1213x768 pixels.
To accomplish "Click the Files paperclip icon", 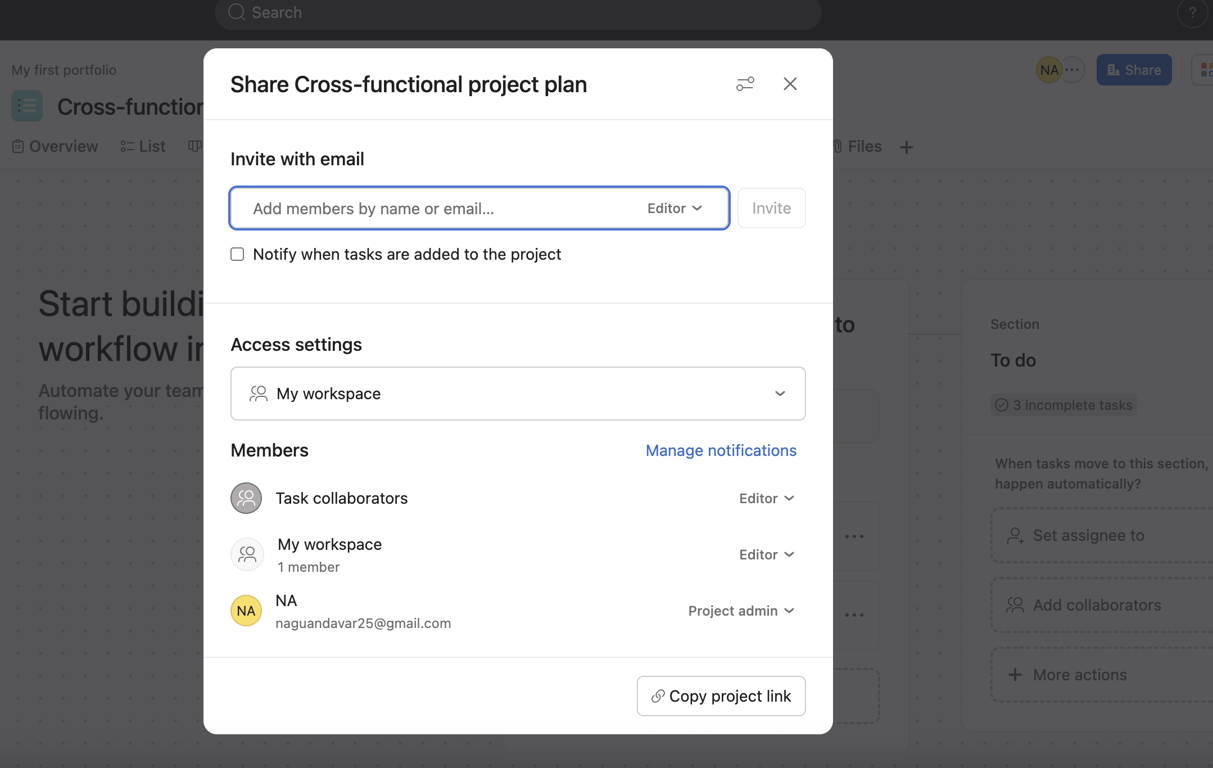I will 838,146.
